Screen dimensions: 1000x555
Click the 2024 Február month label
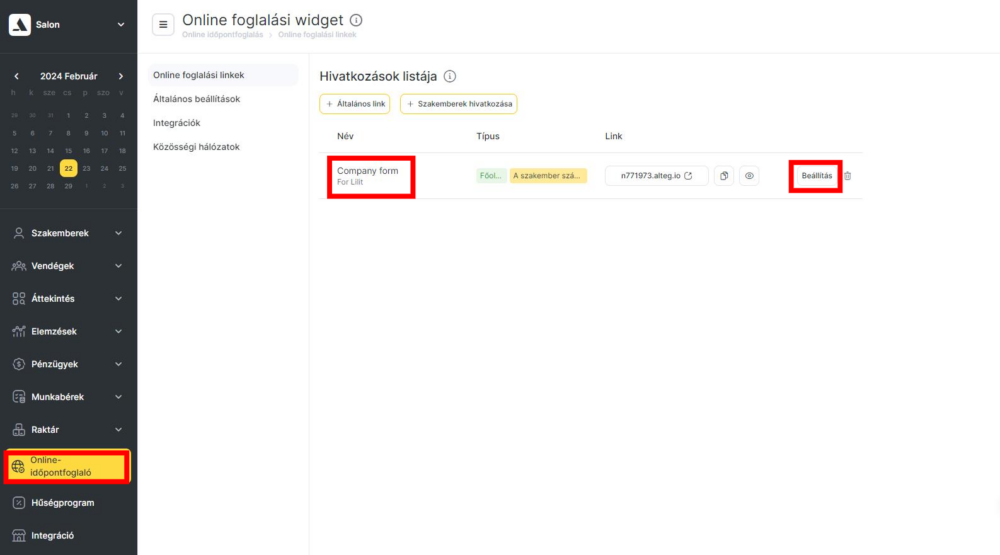coord(69,76)
